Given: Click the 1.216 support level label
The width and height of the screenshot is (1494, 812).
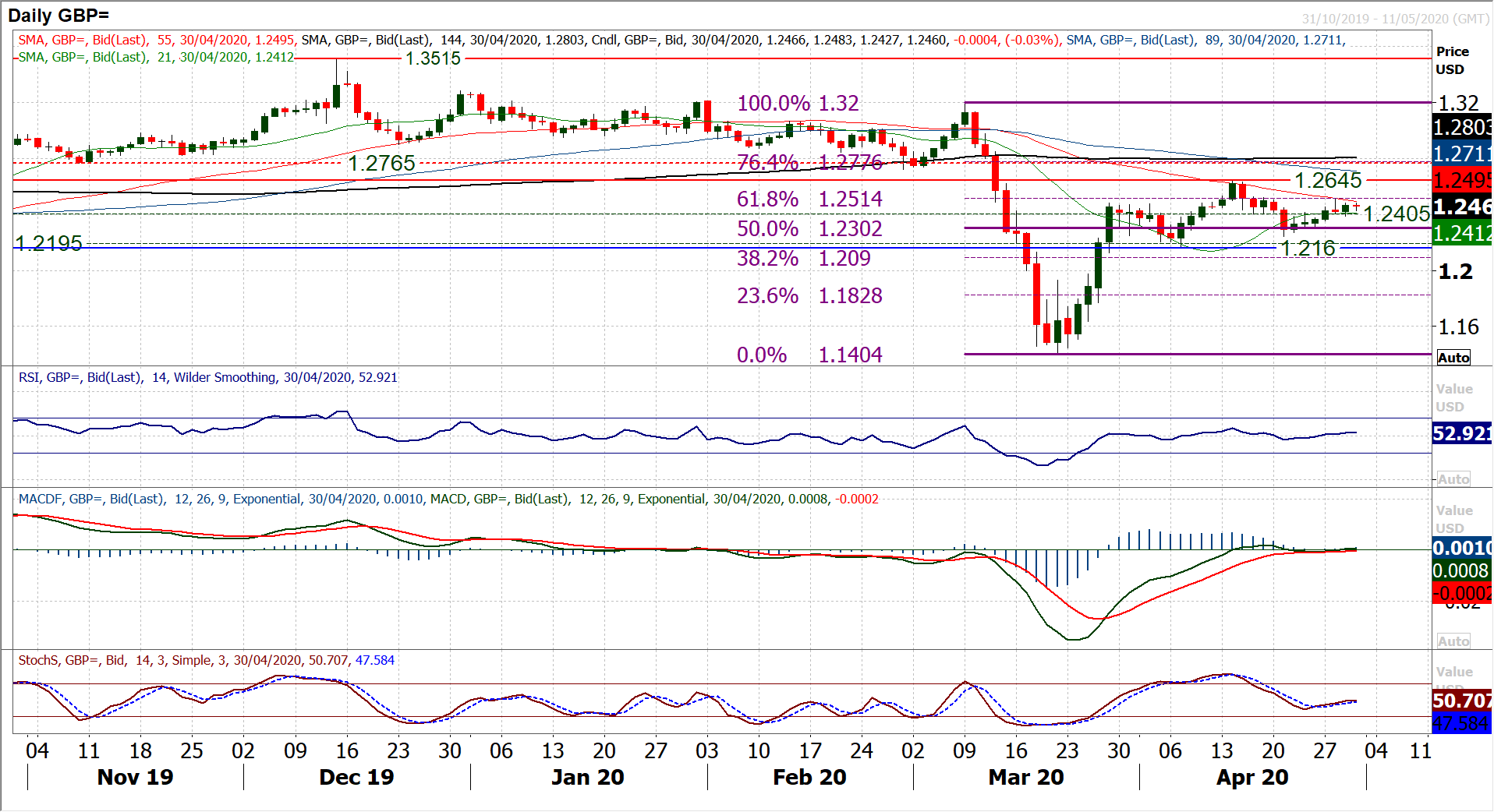Looking at the screenshot, I should (1308, 248).
